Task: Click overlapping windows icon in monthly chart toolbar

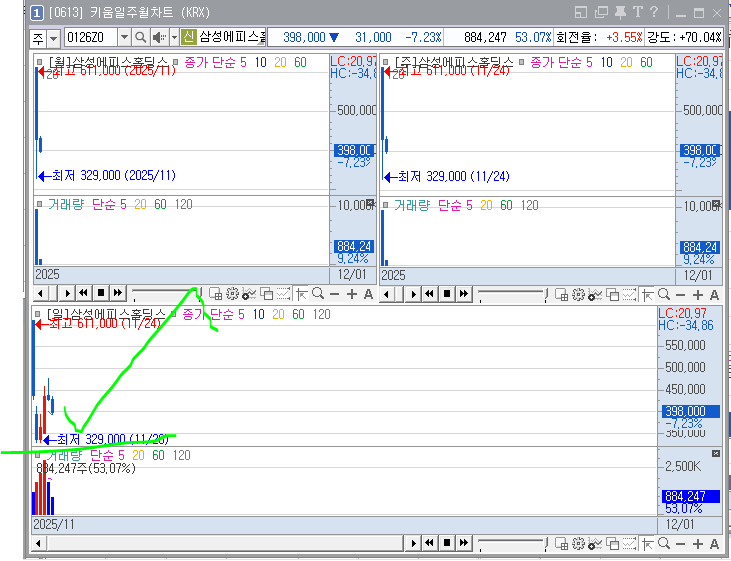Action: pyautogui.click(x=266, y=294)
